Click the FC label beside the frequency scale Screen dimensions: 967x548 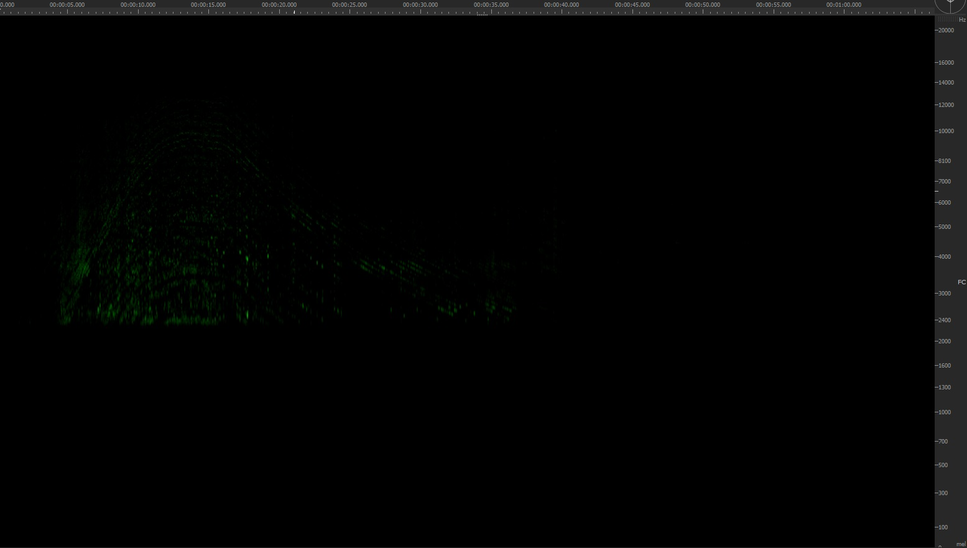tap(961, 282)
